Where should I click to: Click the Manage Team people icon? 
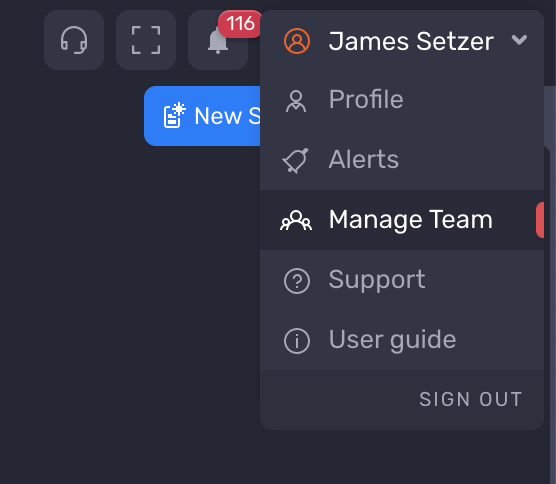[x=296, y=221]
